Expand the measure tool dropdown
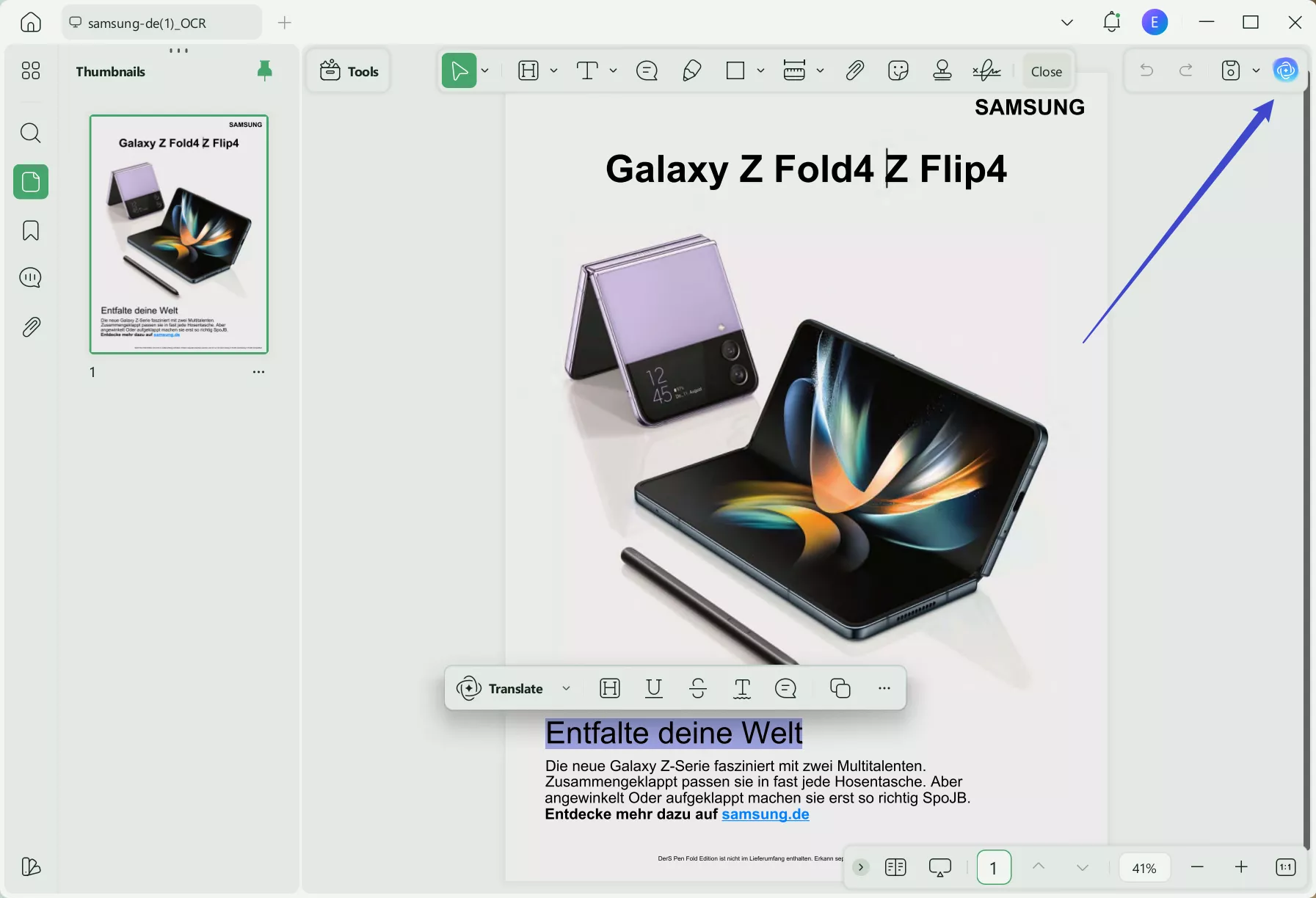Viewport: 1316px width, 898px height. [821, 70]
